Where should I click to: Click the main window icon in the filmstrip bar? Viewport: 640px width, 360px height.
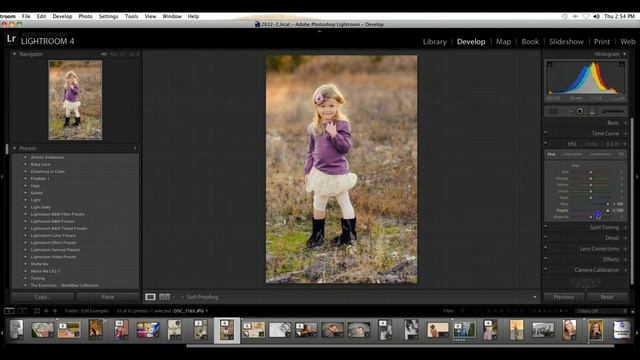9,311
